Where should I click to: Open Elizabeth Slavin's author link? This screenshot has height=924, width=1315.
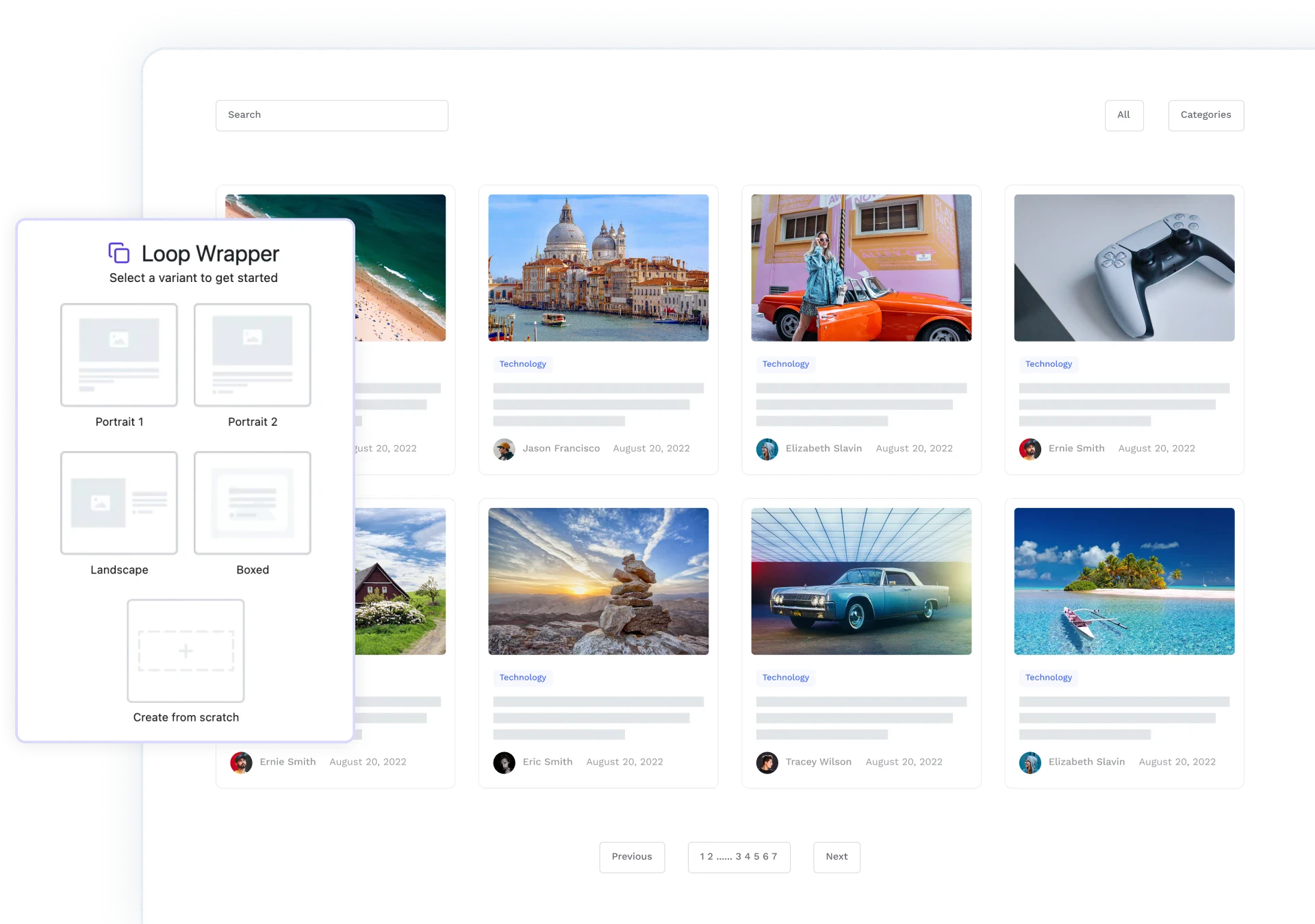pyautogui.click(x=824, y=448)
